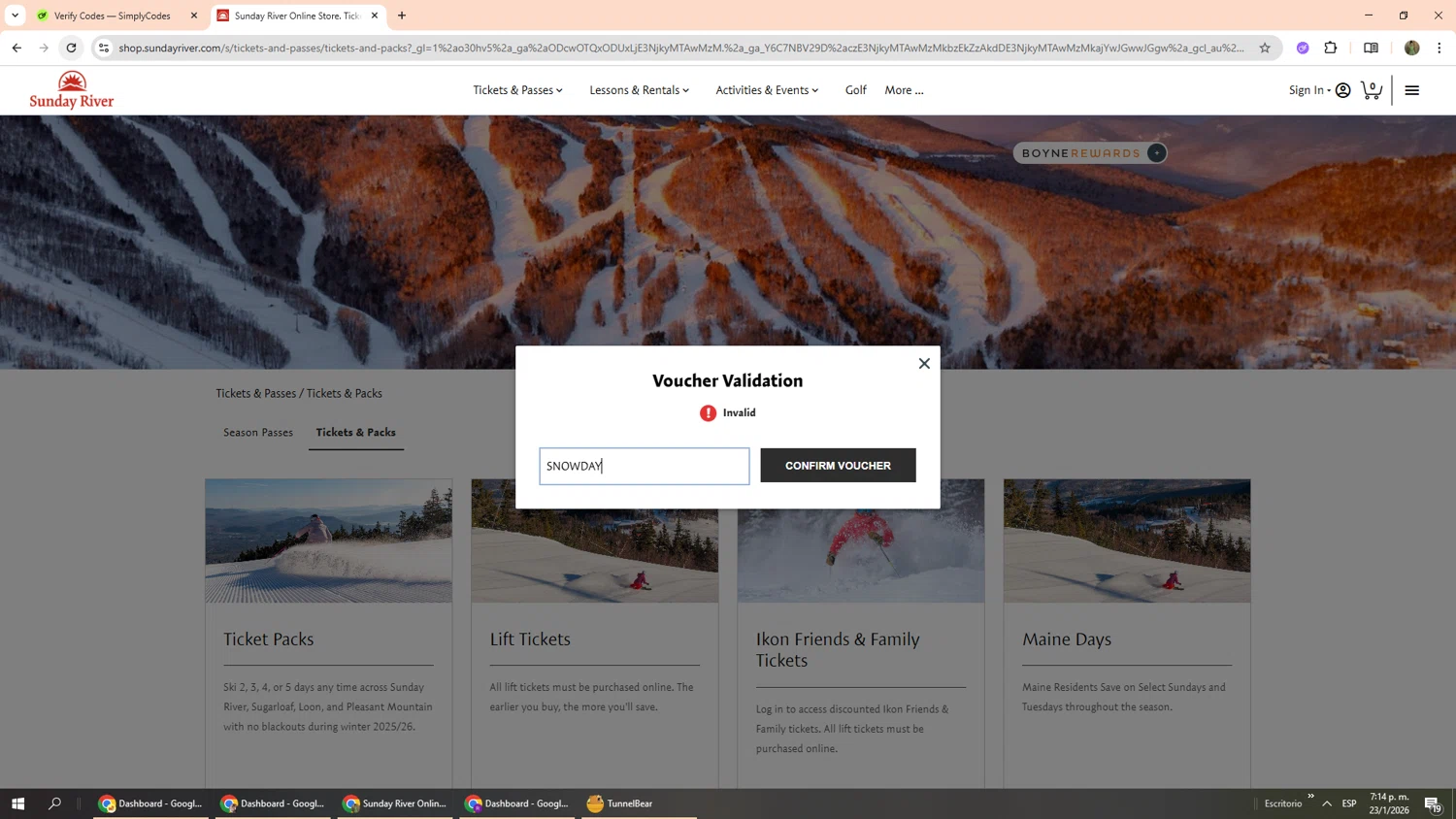The height and width of the screenshot is (819, 1456).
Task: Open the Chrome profile avatar
Action: click(x=1412, y=48)
